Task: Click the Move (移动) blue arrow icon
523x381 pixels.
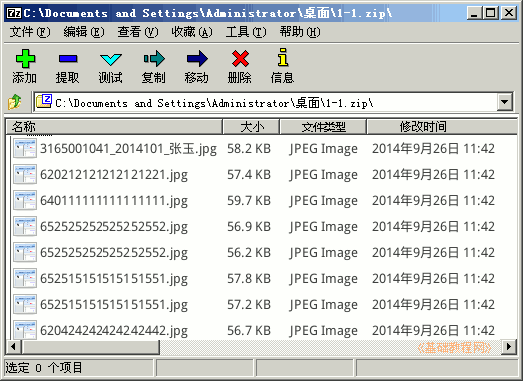Action: [x=197, y=59]
